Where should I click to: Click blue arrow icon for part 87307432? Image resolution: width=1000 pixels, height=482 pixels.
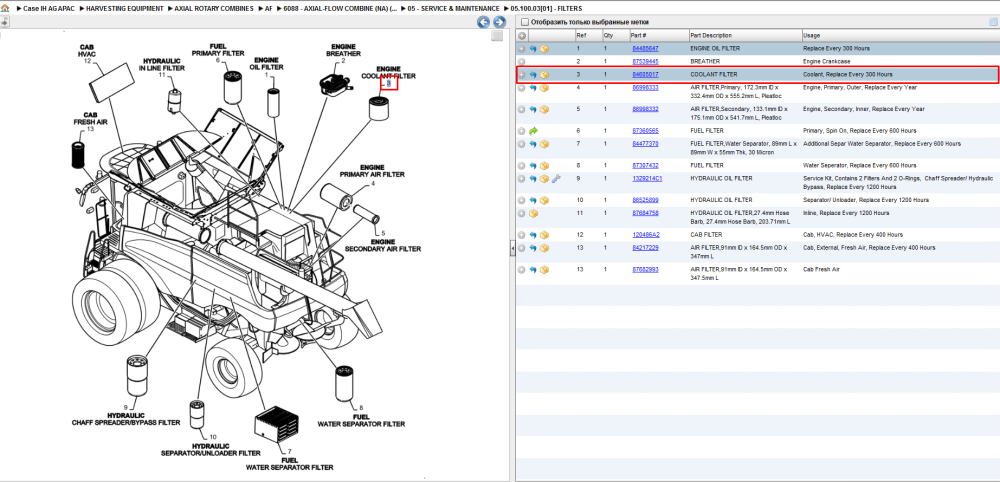[533, 166]
